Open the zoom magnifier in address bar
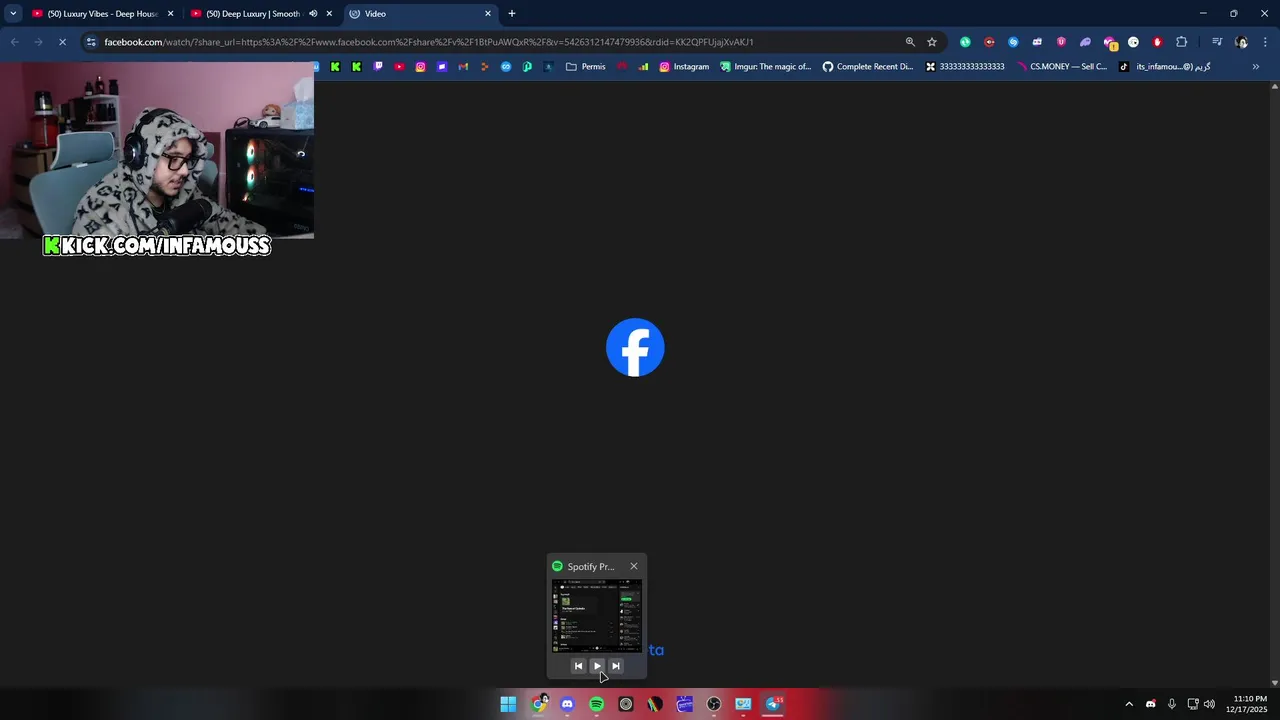Screen dimensions: 1280x720 click(910, 42)
